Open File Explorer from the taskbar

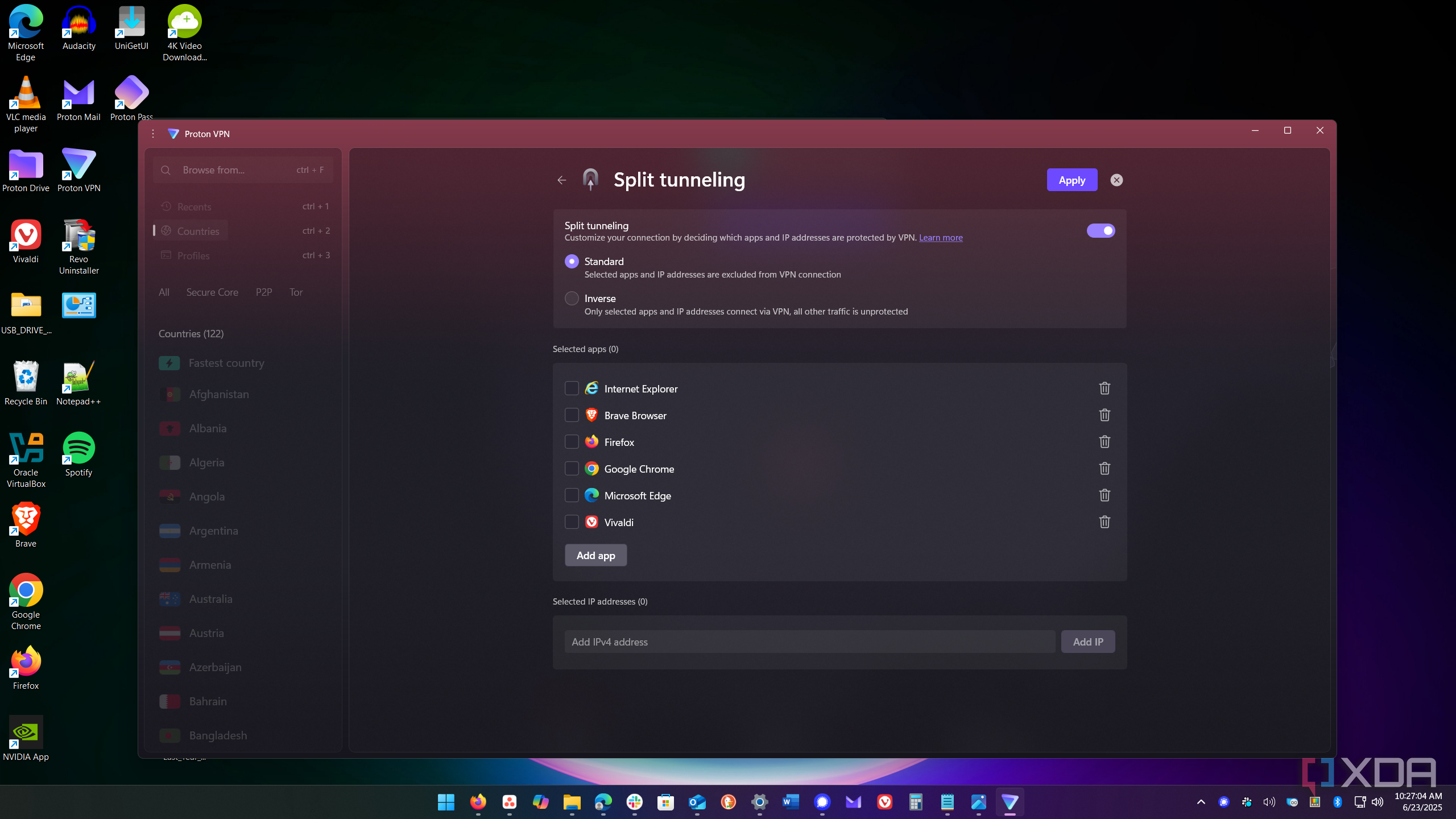[x=572, y=802]
